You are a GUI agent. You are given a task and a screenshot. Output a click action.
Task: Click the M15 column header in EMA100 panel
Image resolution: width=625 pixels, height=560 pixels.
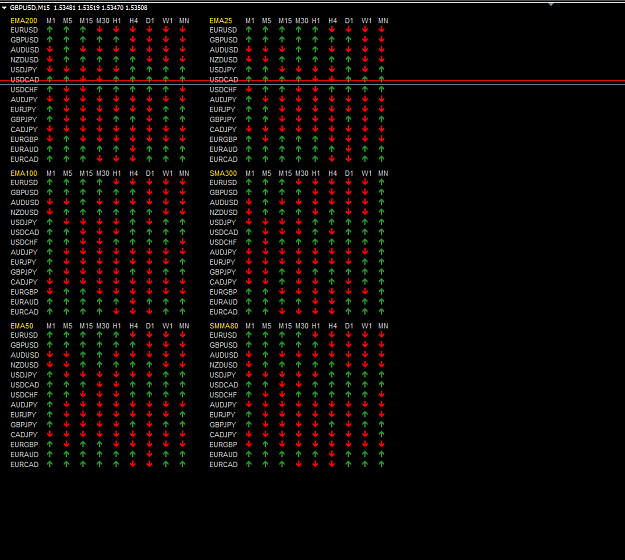point(86,173)
